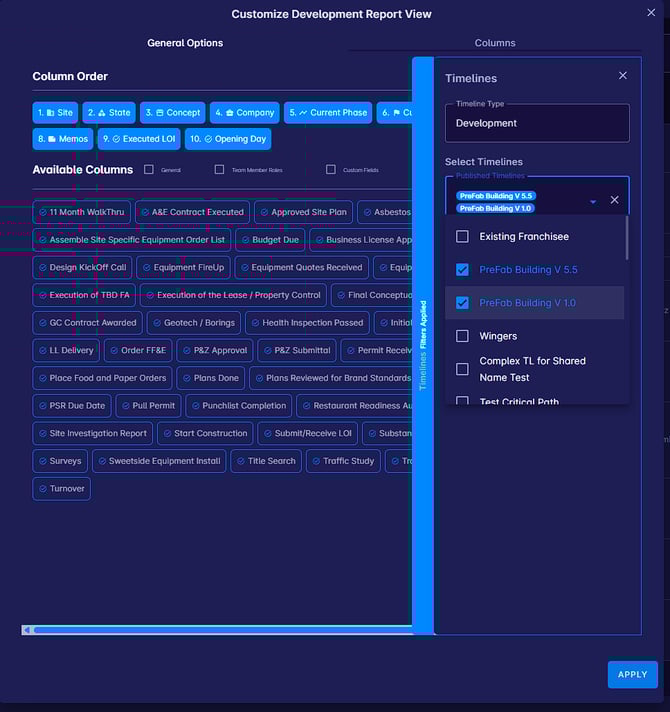Select the Opening Day column chip
The image size is (670, 712).
coord(227,139)
